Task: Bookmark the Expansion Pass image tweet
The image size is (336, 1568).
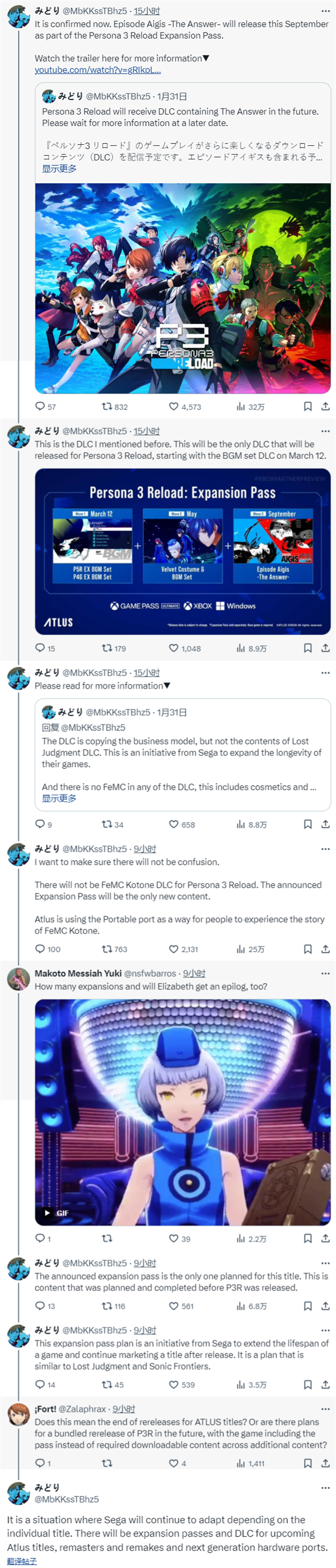Action: point(307,648)
